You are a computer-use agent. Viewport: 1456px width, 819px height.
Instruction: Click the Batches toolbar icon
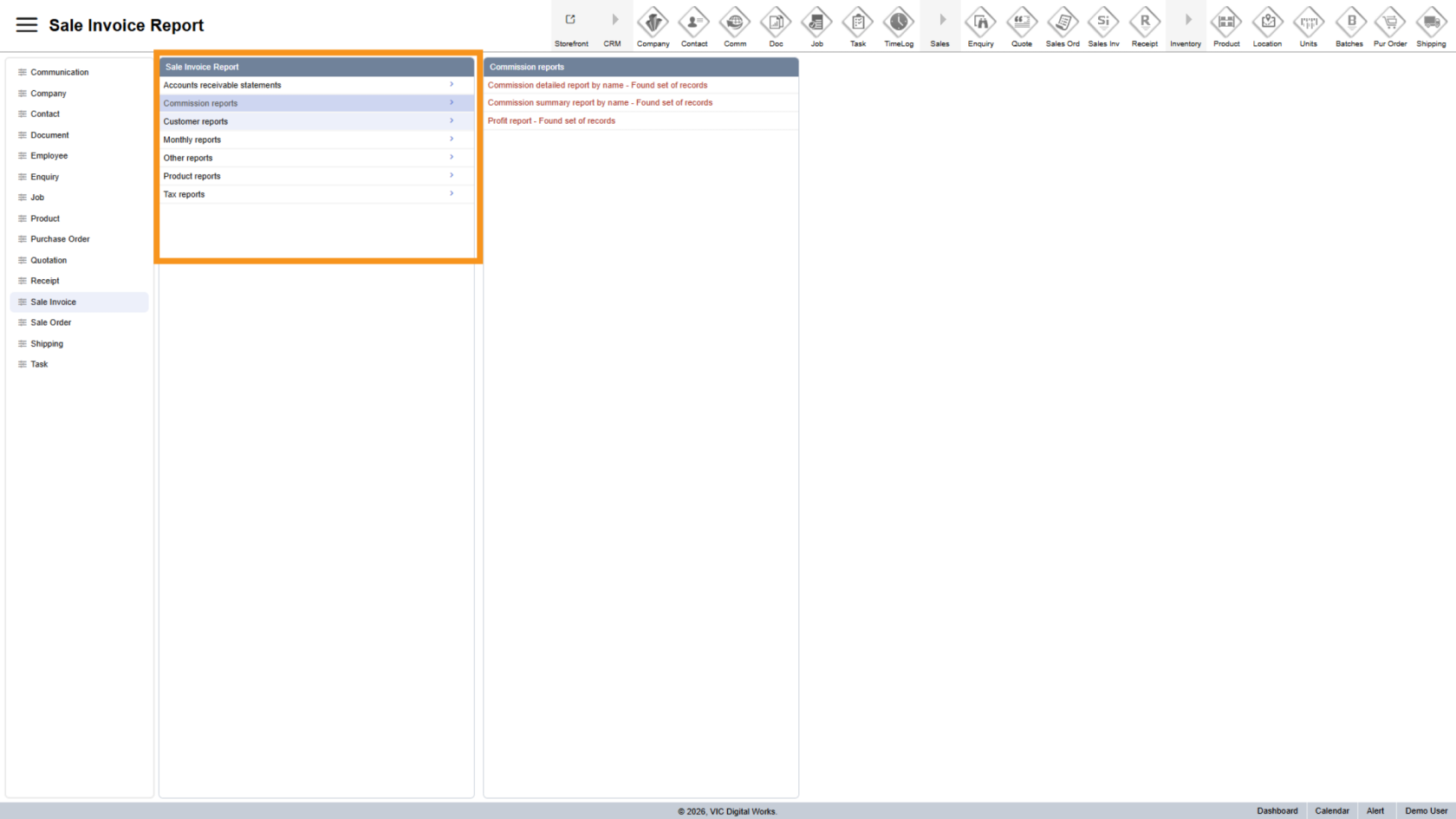point(1349,23)
